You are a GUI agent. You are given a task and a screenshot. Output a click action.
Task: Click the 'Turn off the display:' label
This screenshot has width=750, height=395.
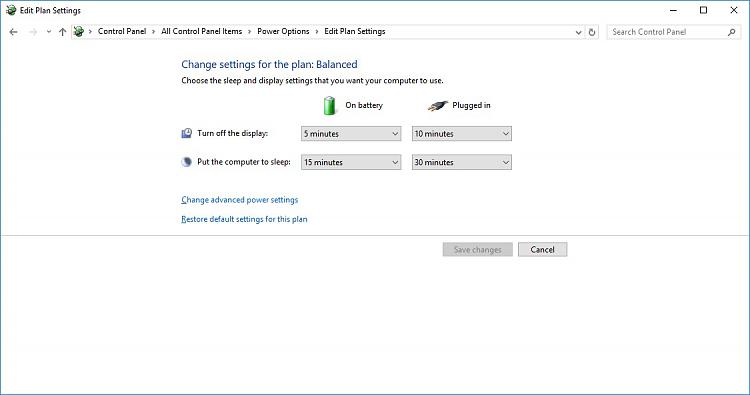tap(232, 133)
